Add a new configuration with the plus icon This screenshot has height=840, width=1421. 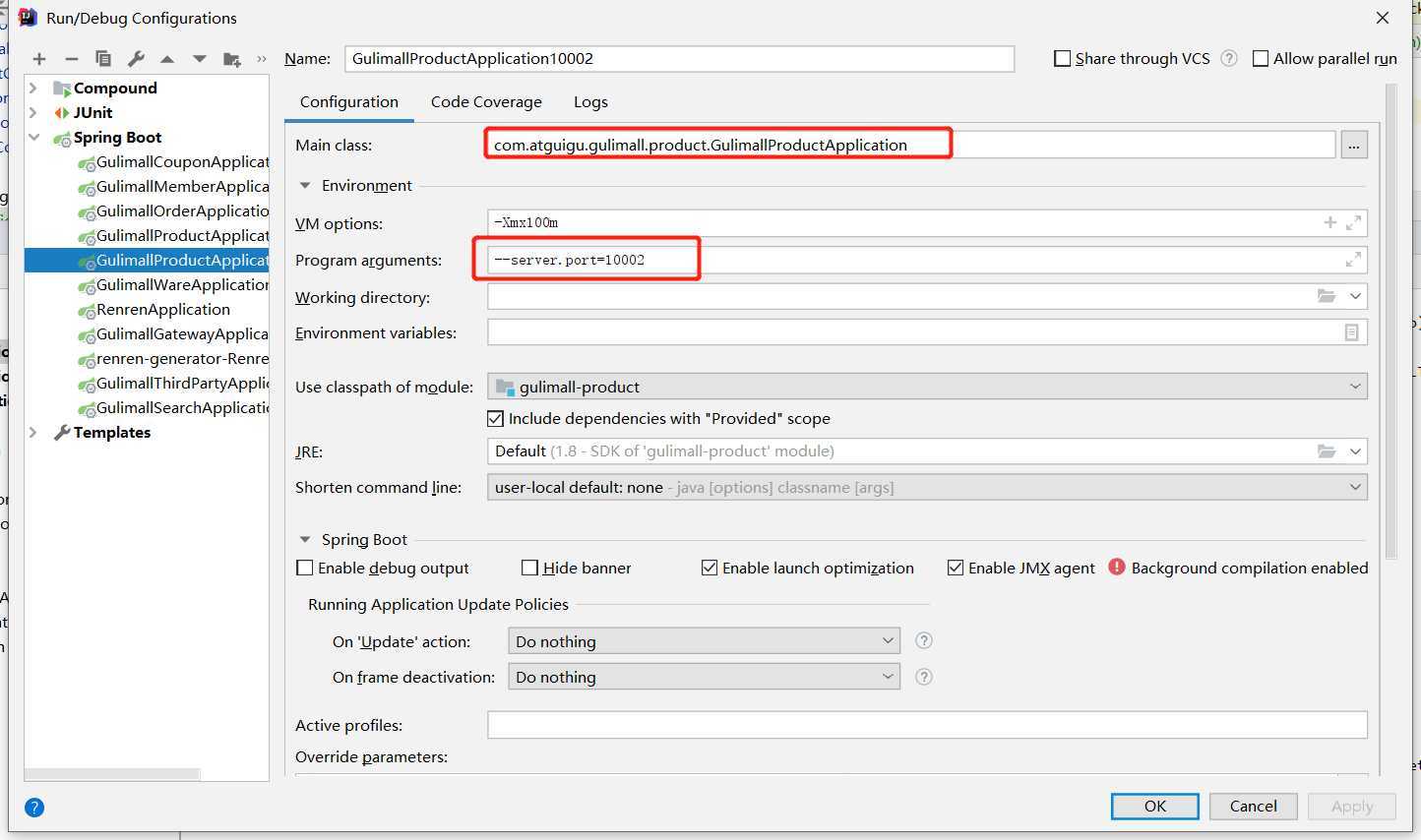coord(39,59)
